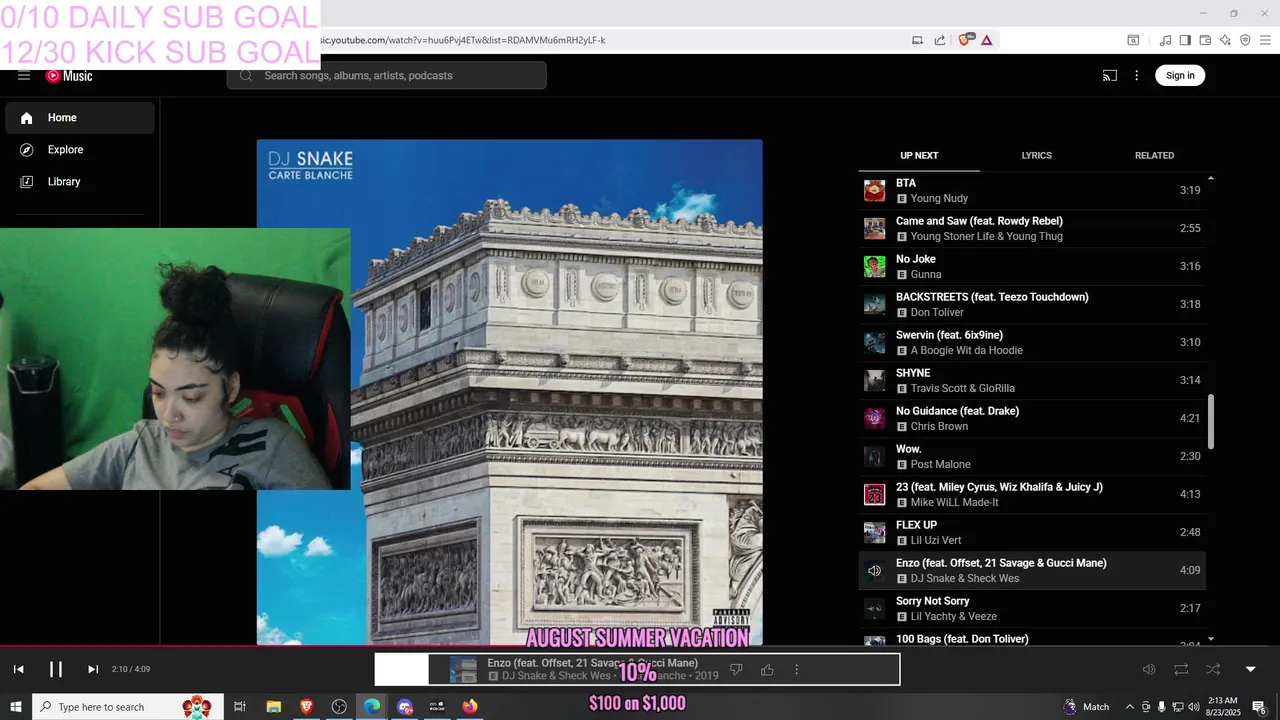Play 23 by Mike WiLL Made-It
1280x720 pixels.
click(1032, 495)
